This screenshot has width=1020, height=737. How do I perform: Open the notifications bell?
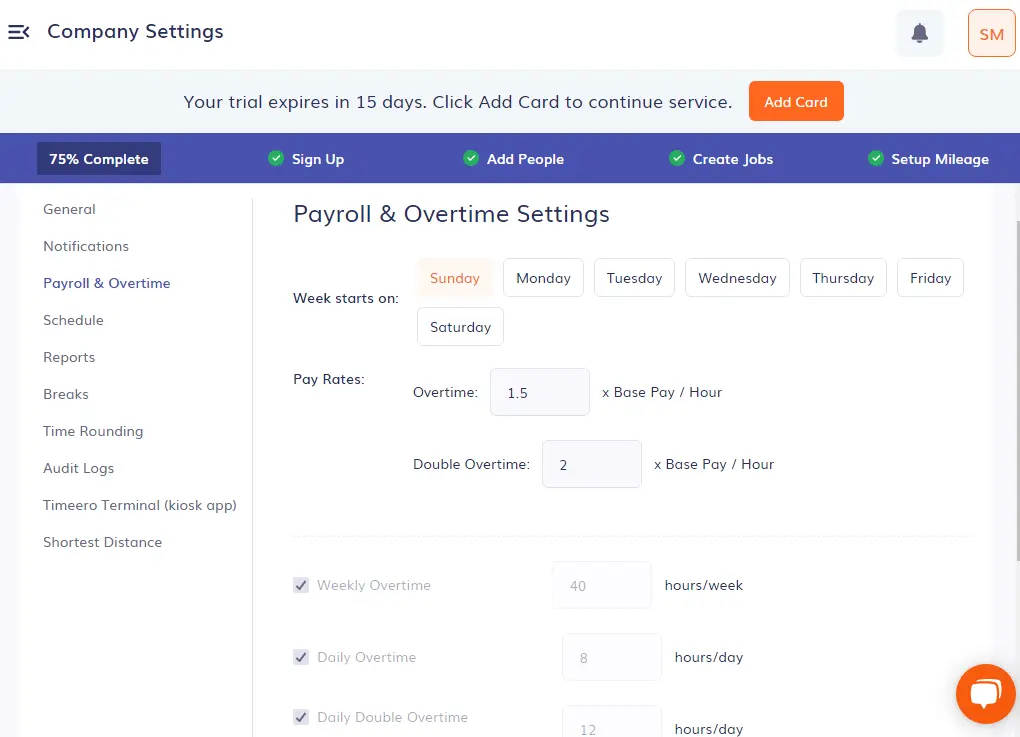click(x=920, y=33)
